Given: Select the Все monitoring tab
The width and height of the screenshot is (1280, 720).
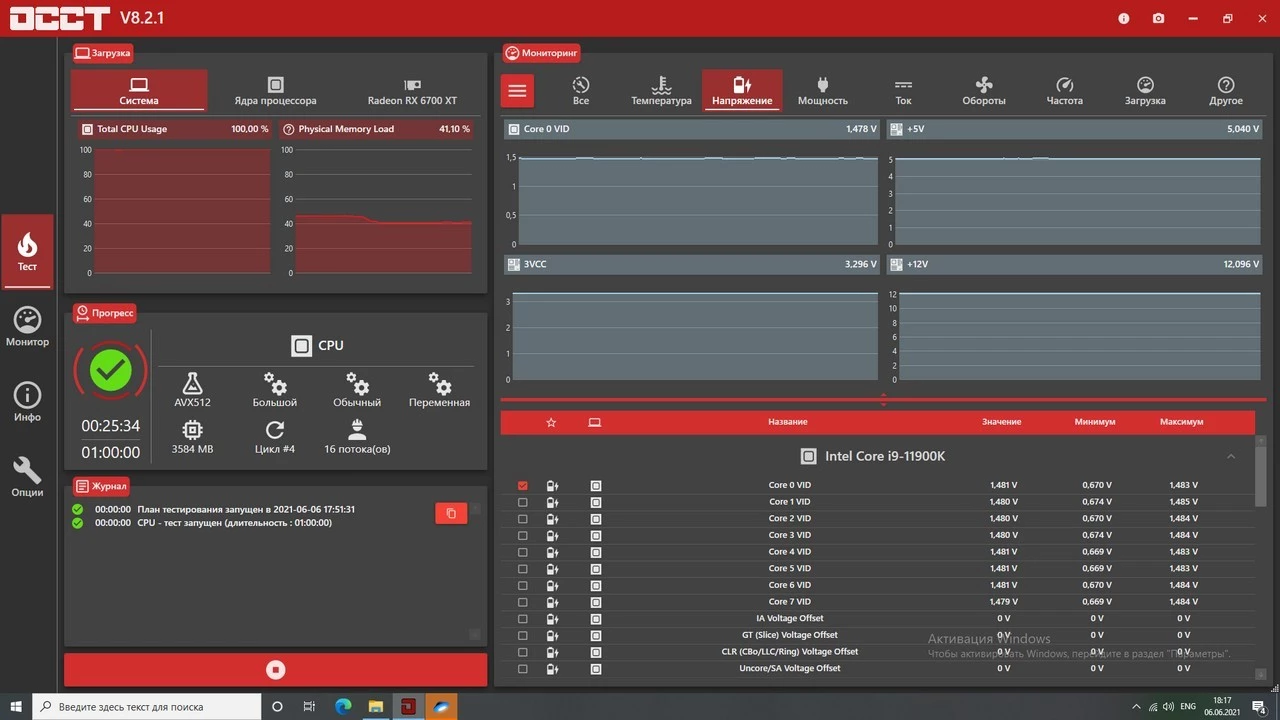Looking at the screenshot, I should point(581,90).
